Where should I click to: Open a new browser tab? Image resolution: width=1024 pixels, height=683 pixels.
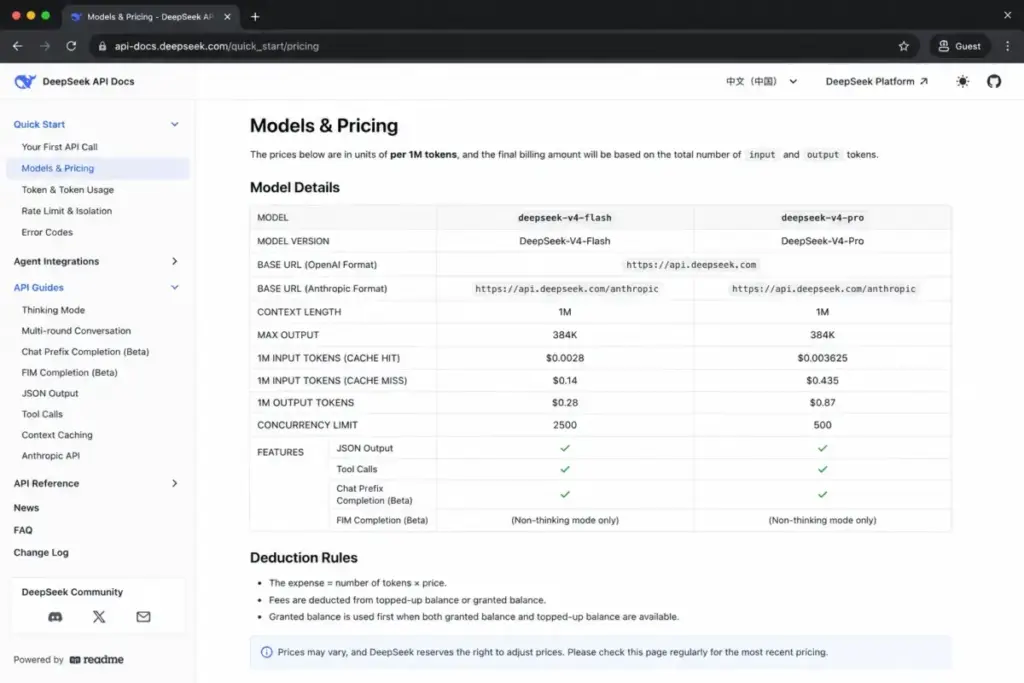pyautogui.click(x=255, y=16)
